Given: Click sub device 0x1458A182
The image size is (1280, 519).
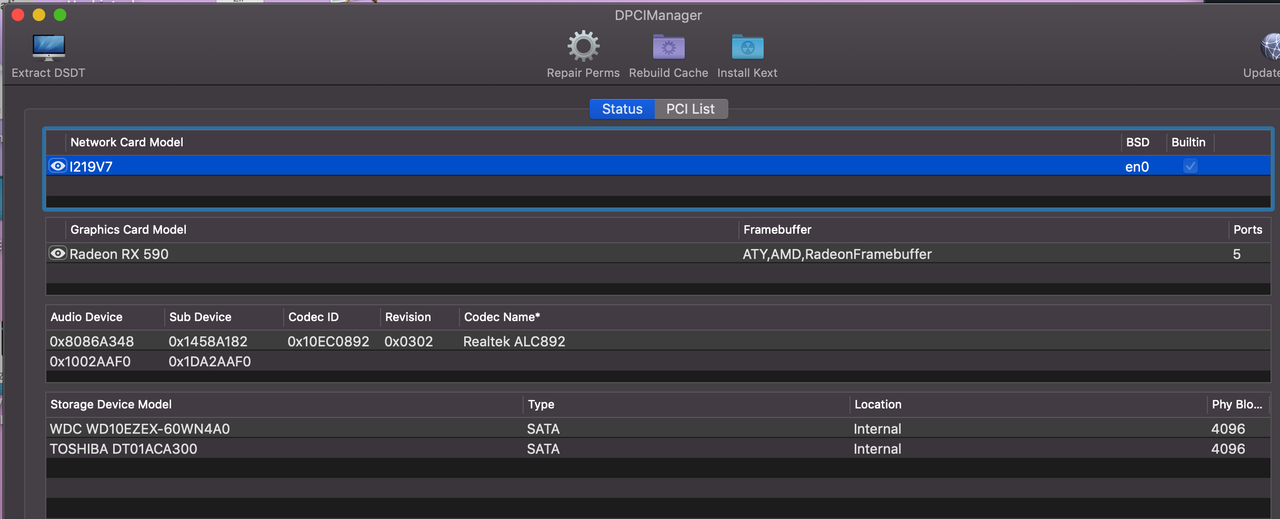Looking at the screenshot, I should point(209,341).
